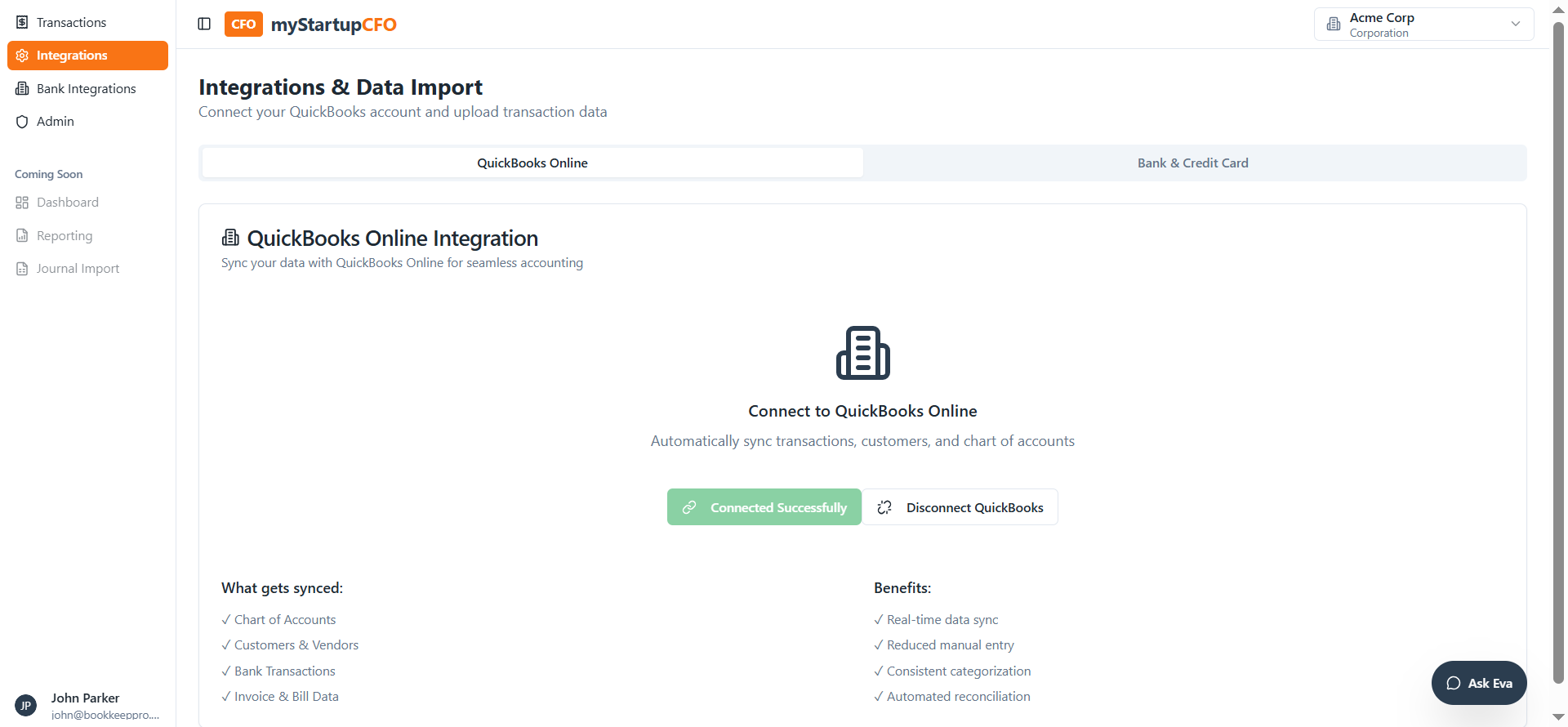
Task: Select the Integrations sidebar item
Action: [x=87, y=56]
